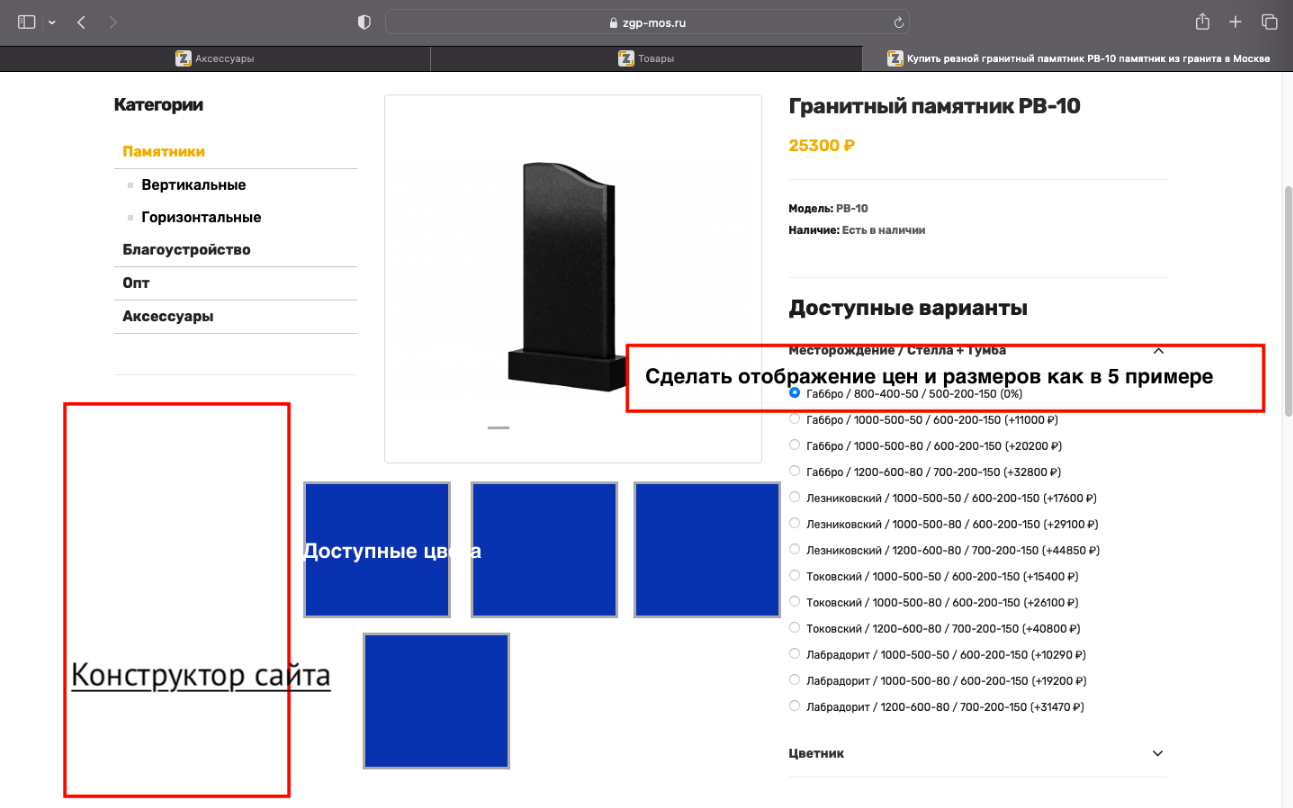Click the zgp-mos.ru address bar
This screenshot has width=1293, height=808.
646,22
